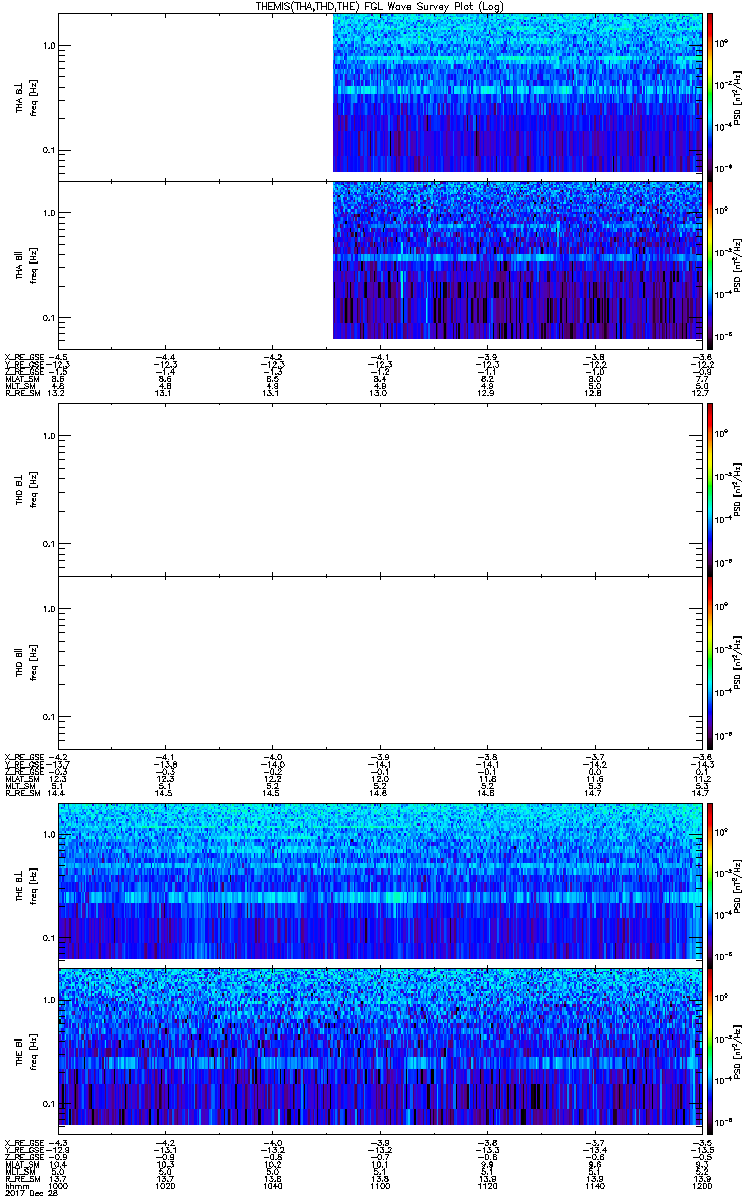Click the hhmm row label

pos(15,1185)
